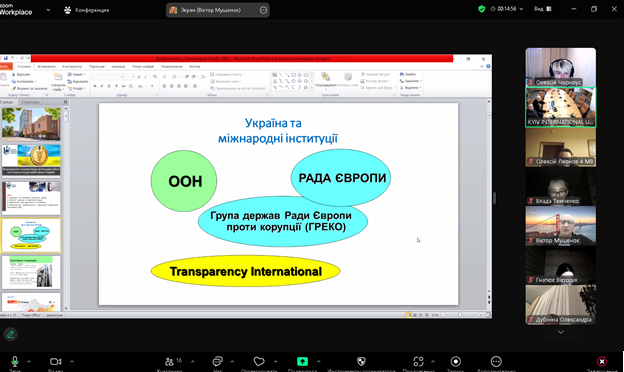The image size is (624, 372).
Task: Open the Zoom apps icon
Action: click(x=418, y=361)
